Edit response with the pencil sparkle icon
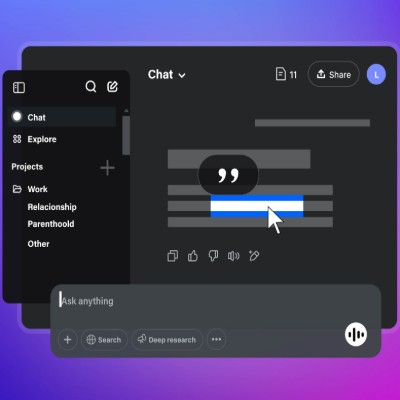 coord(254,256)
